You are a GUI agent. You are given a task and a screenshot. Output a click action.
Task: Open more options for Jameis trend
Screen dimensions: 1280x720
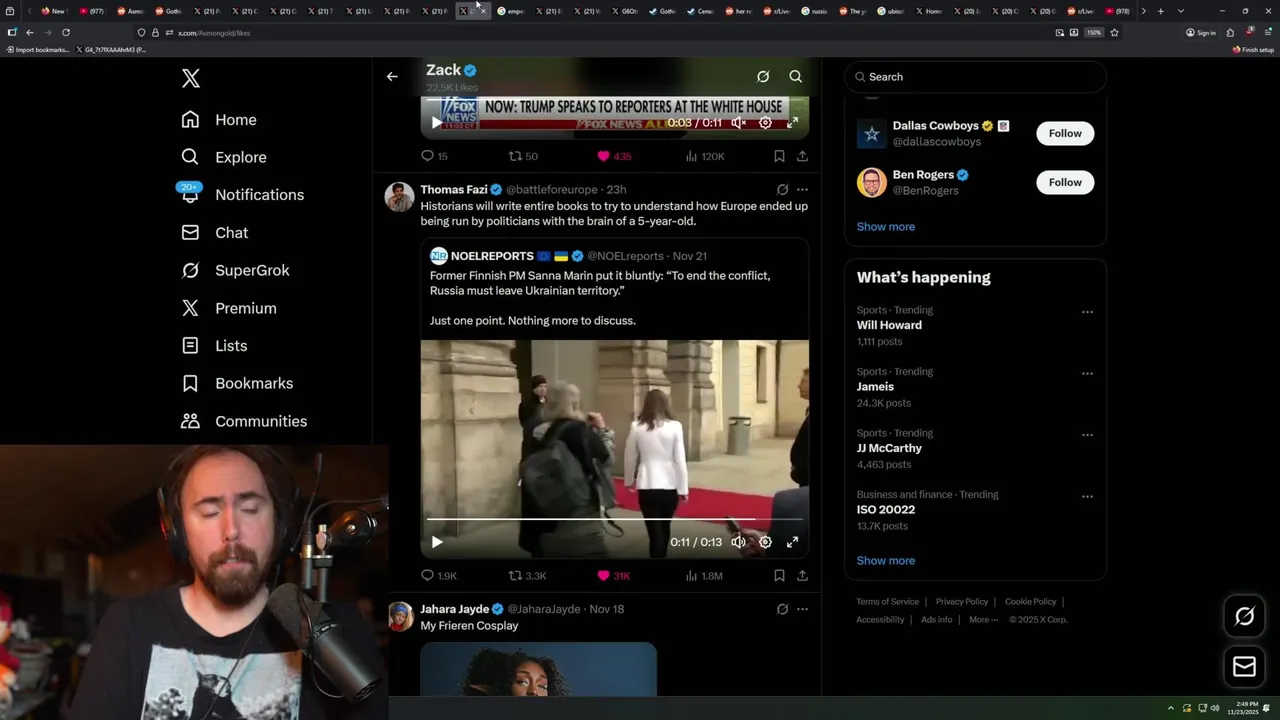coord(1087,373)
